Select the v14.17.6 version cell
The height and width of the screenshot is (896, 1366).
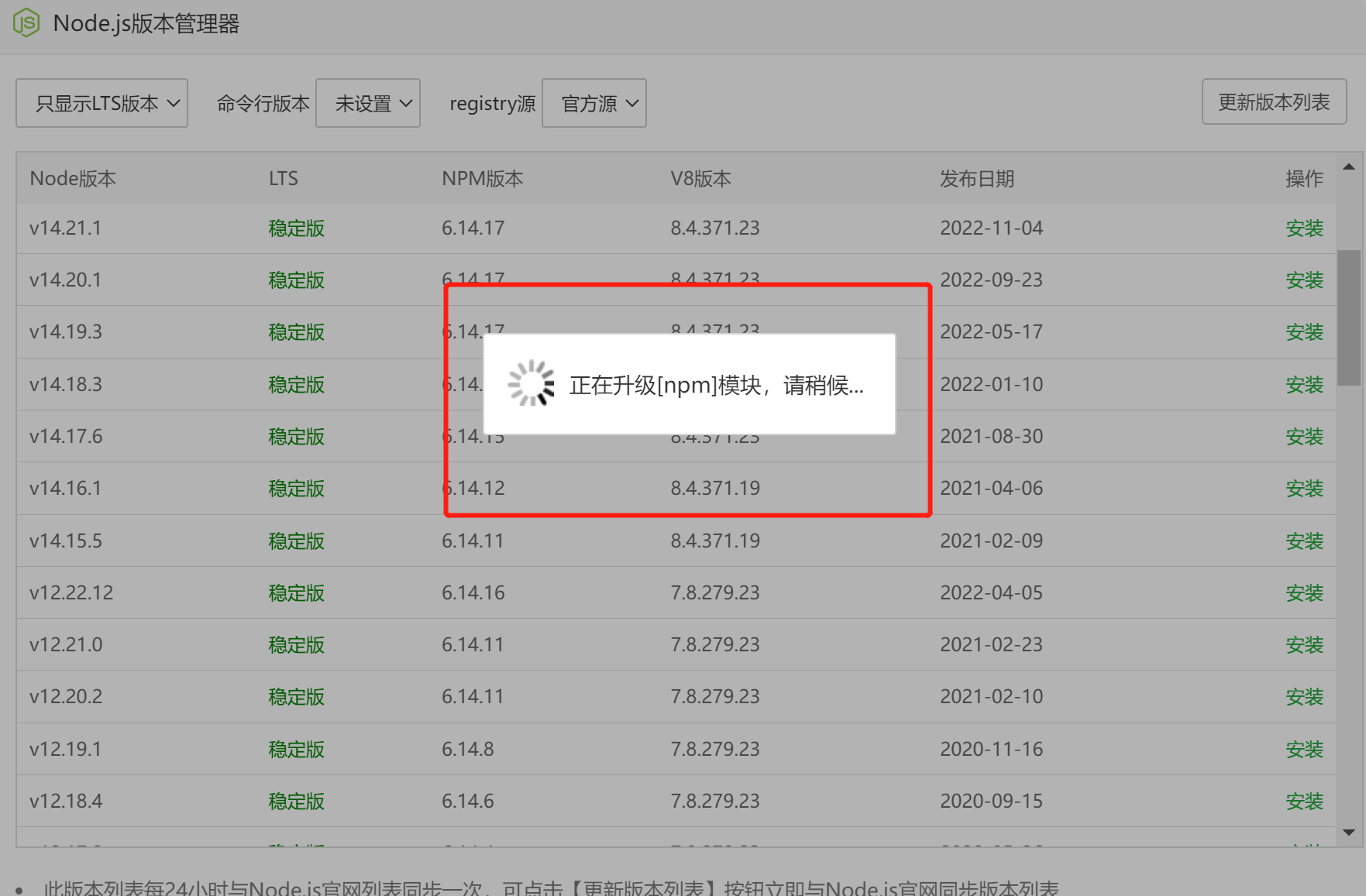66,437
